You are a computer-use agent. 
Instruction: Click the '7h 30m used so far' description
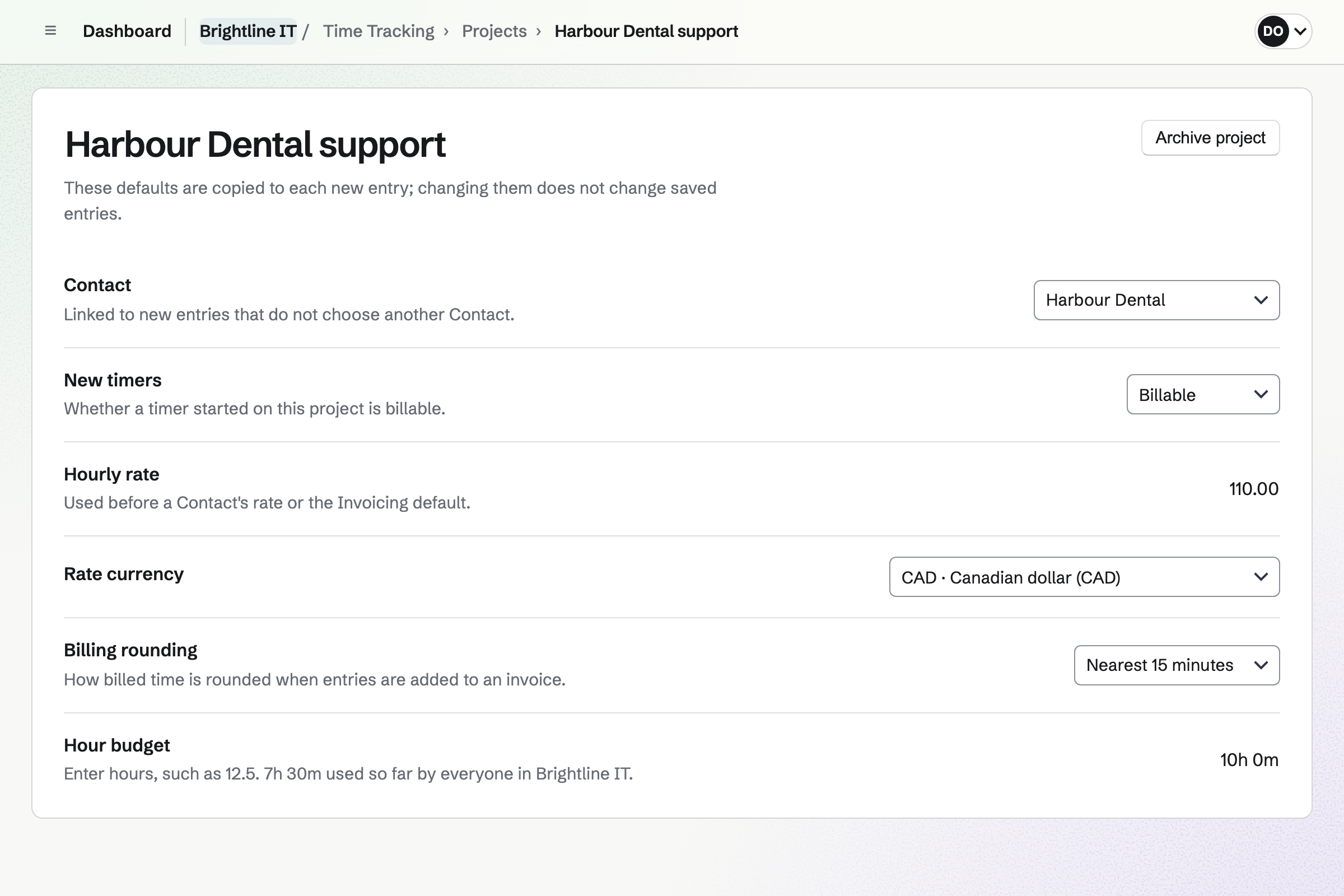348,774
